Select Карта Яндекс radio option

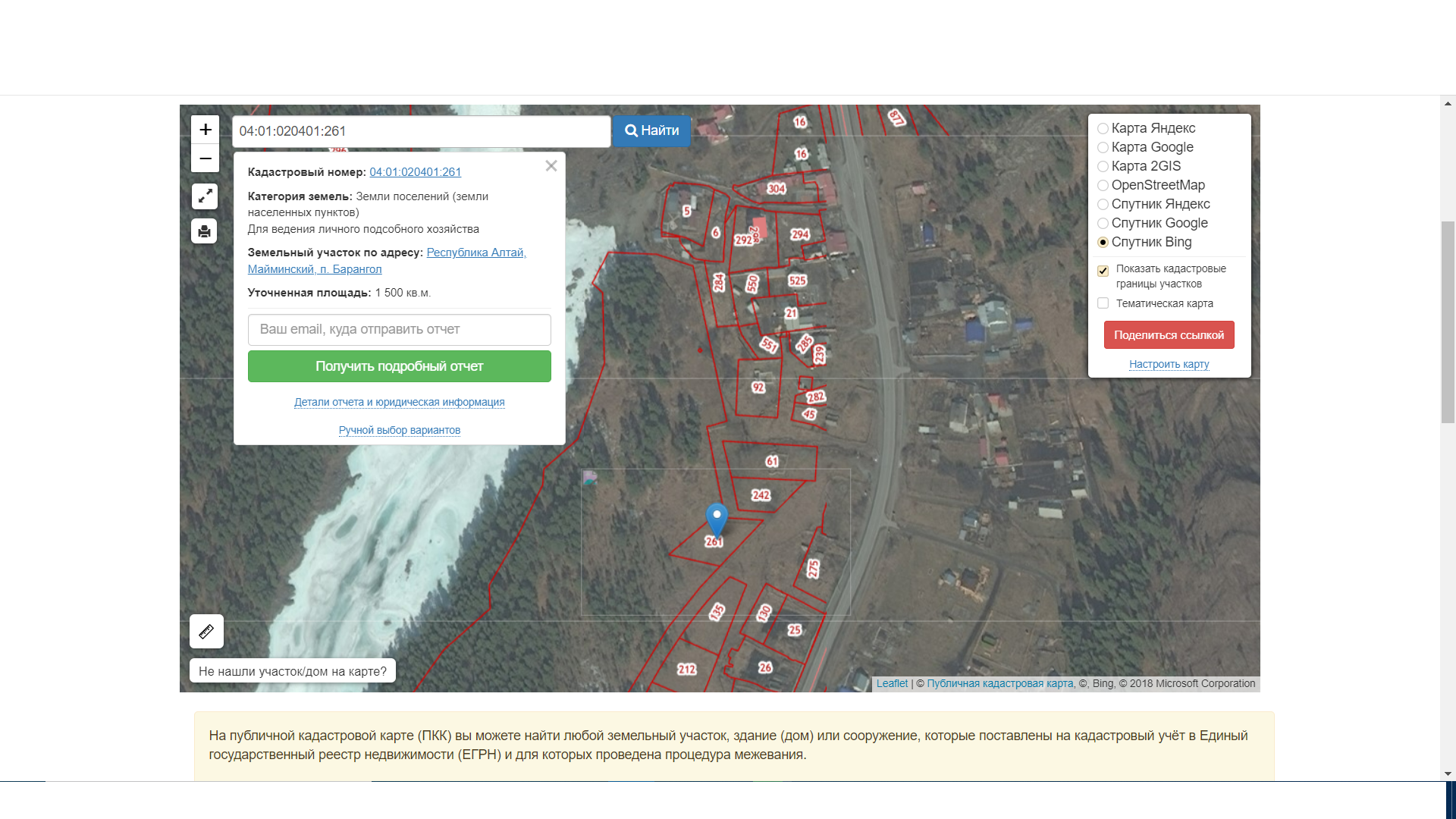coord(1103,129)
